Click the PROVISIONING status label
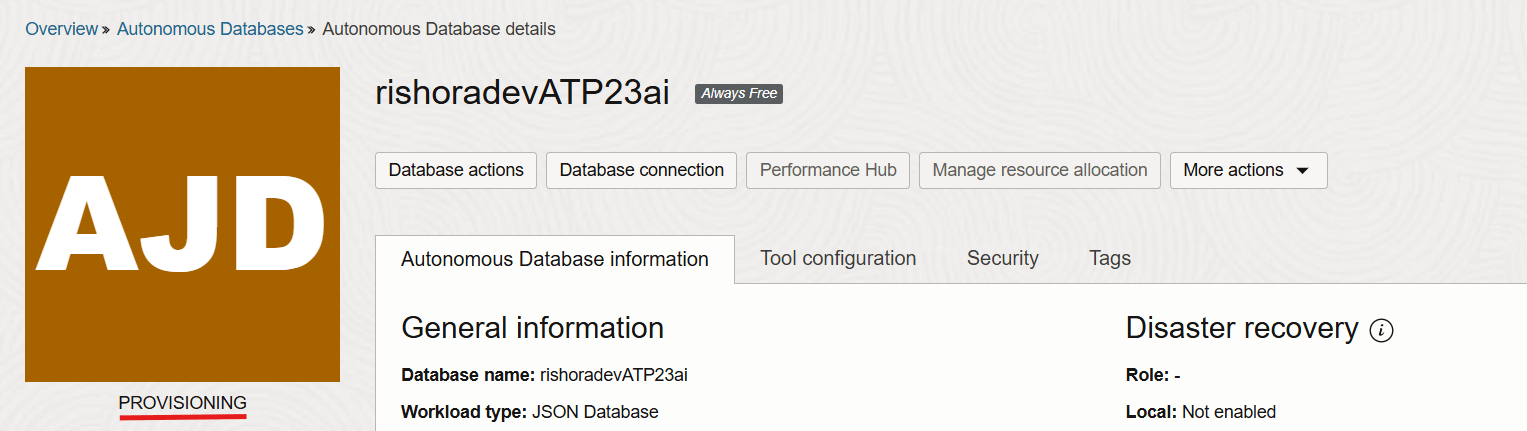 pyautogui.click(x=182, y=402)
